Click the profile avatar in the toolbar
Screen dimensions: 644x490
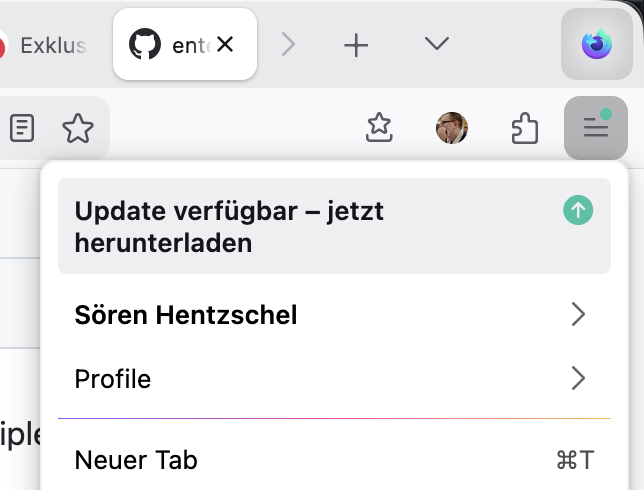tap(452, 128)
